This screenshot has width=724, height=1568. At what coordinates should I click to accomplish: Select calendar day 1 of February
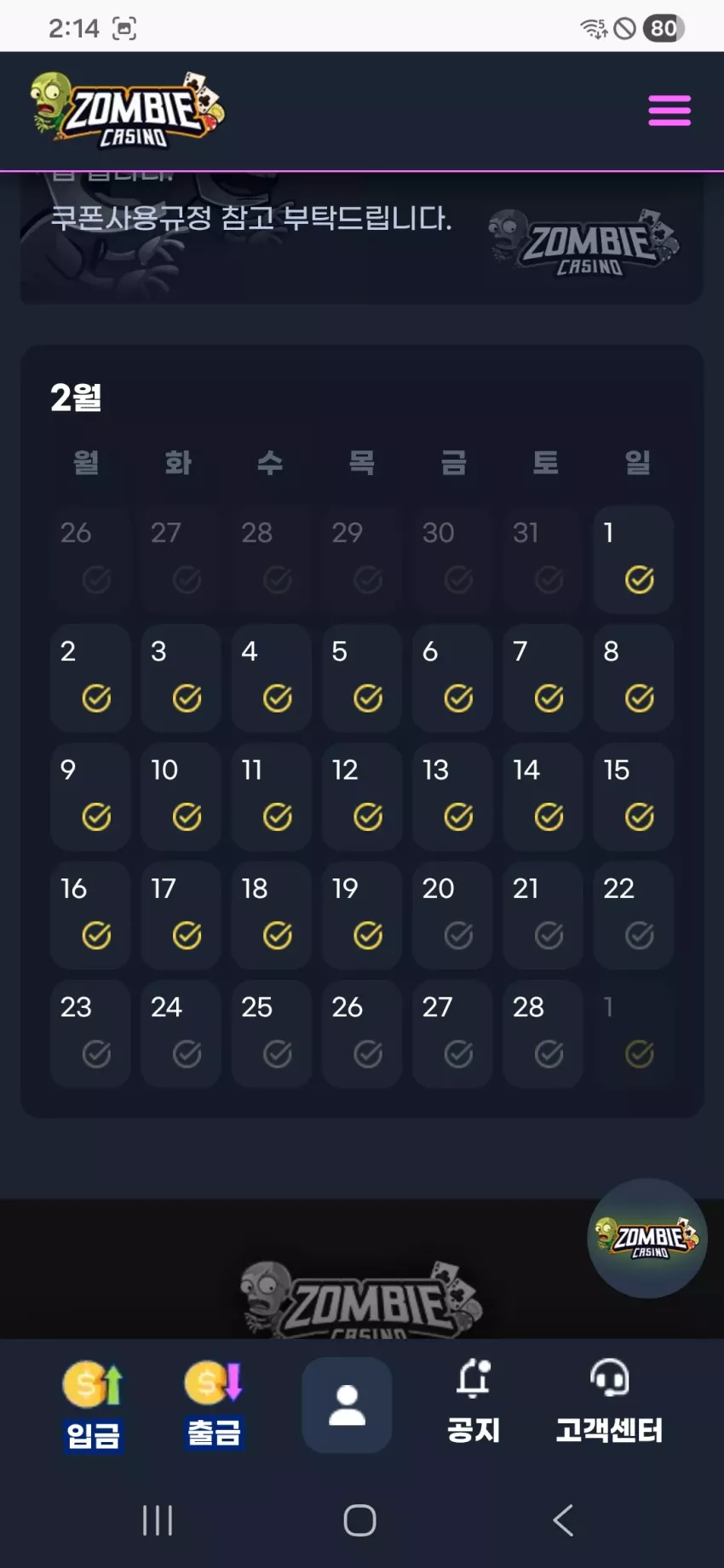[633, 559]
